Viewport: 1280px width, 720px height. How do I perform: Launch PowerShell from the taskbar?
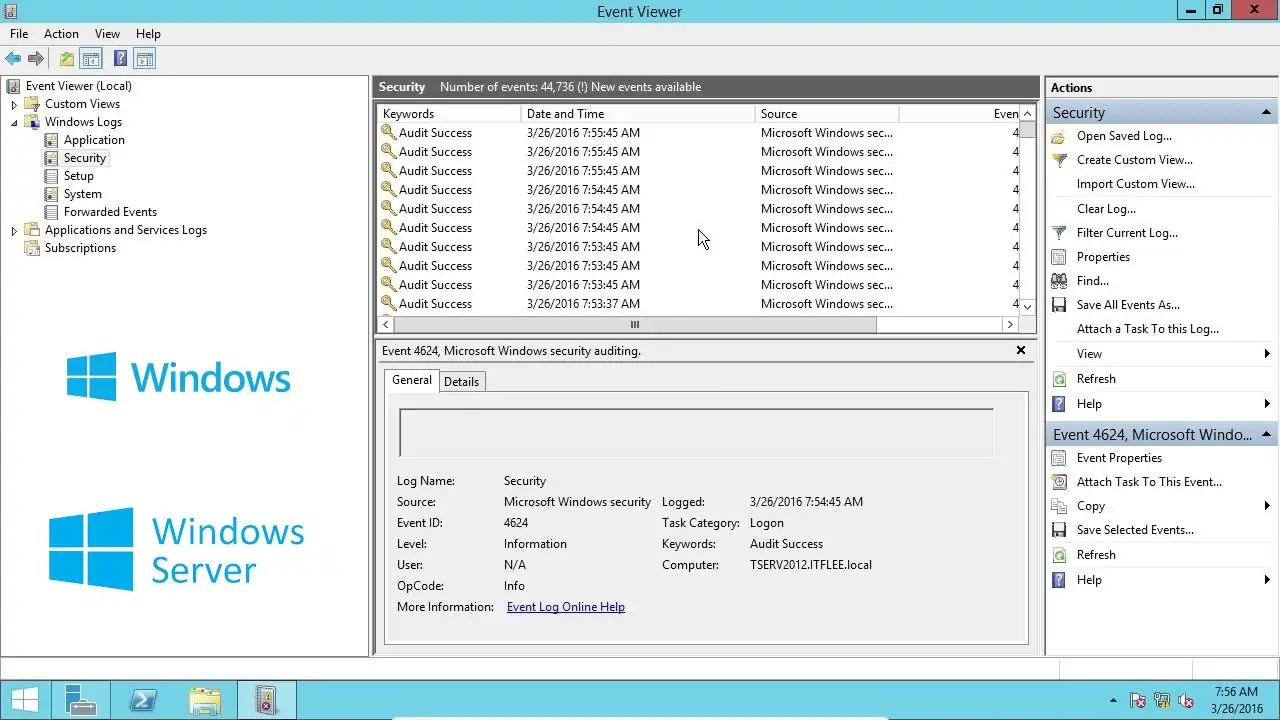[x=142, y=700]
